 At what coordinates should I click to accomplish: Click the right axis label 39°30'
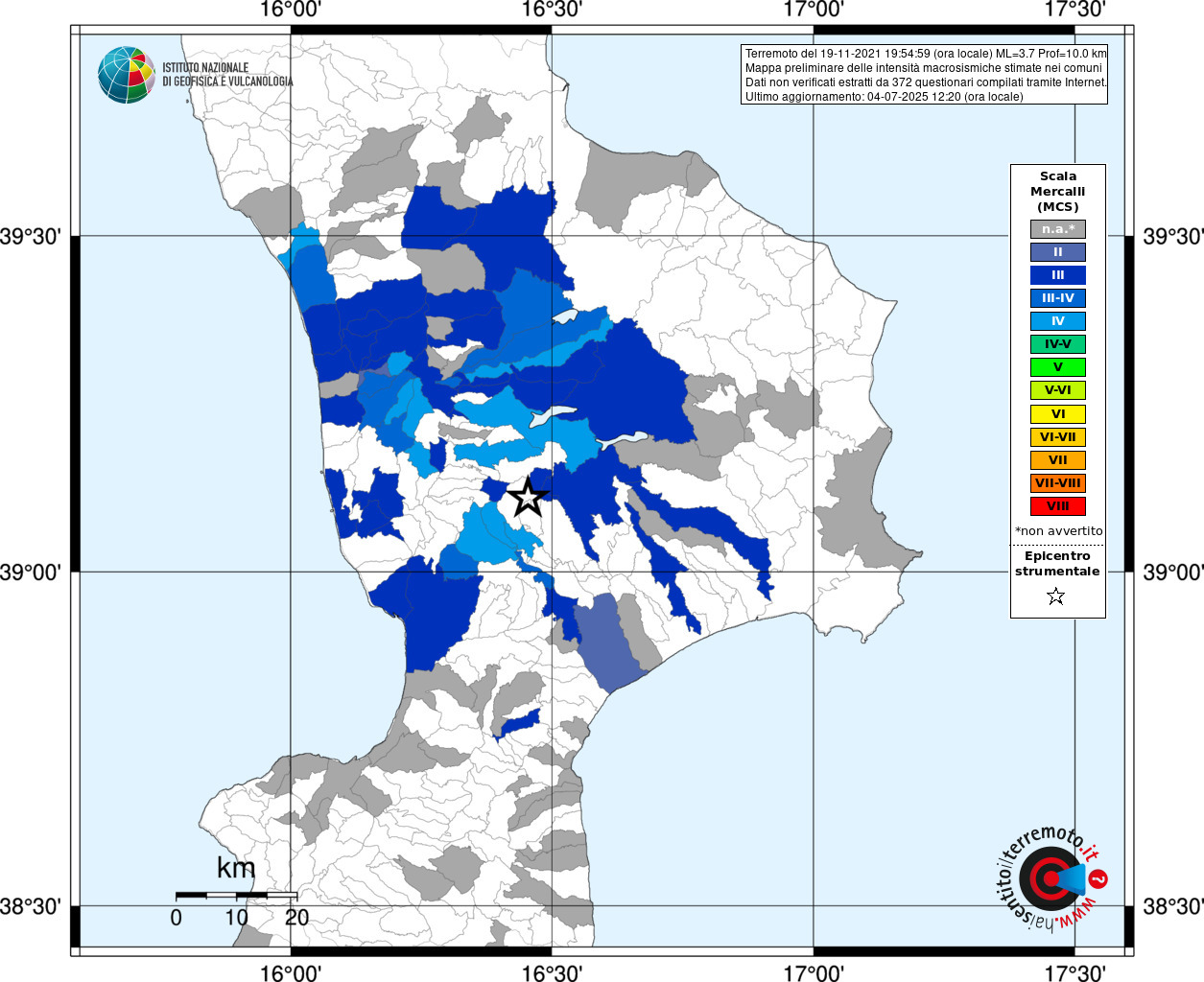(1172, 236)
